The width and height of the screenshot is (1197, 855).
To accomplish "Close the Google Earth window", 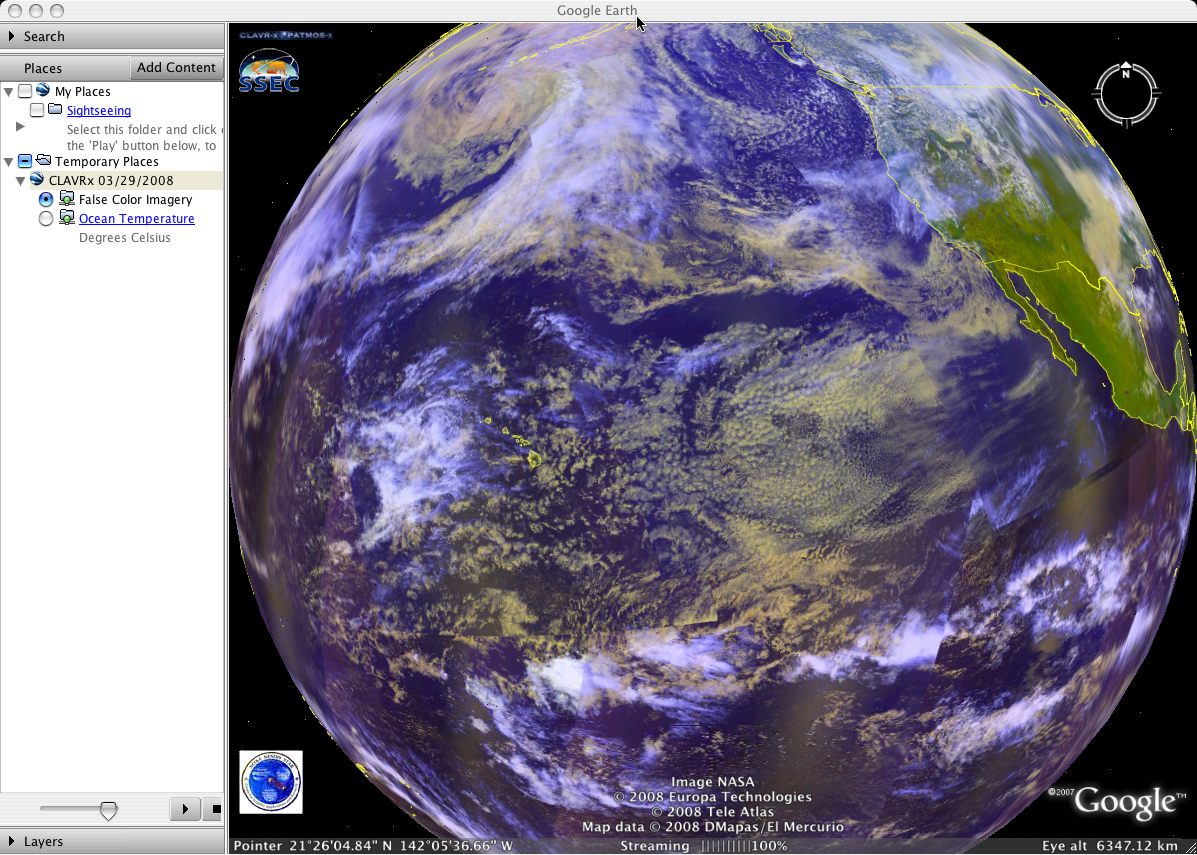I will (x=15, y=11).
